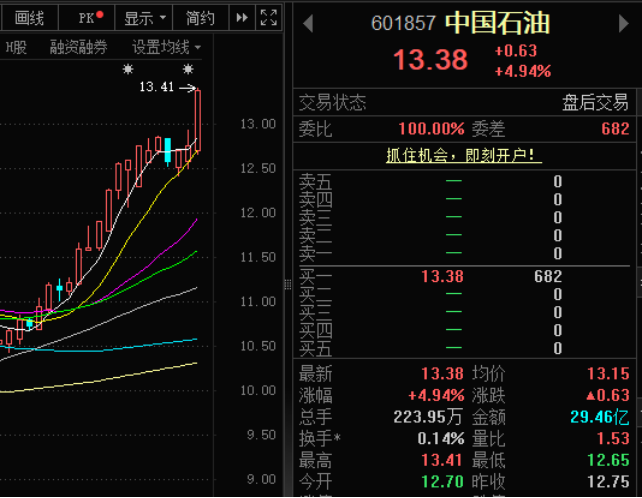Screen dimensions: 642x498
Task: Click the cyan bearish candlestick near 12.70
Action: pyautogui.click(x=167, y=151)
